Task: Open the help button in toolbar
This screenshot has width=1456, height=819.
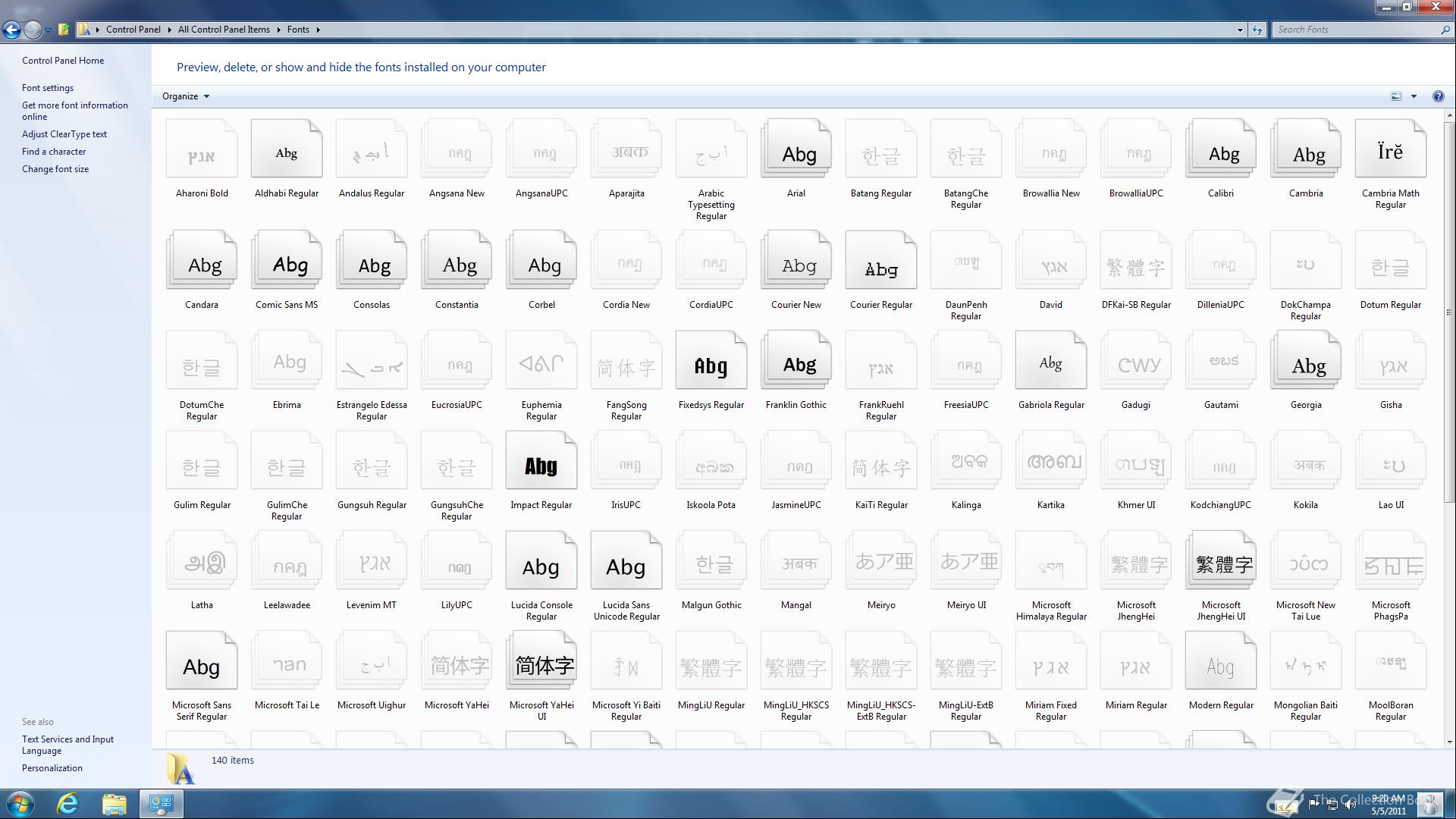Action: [x=1438, y=96]
